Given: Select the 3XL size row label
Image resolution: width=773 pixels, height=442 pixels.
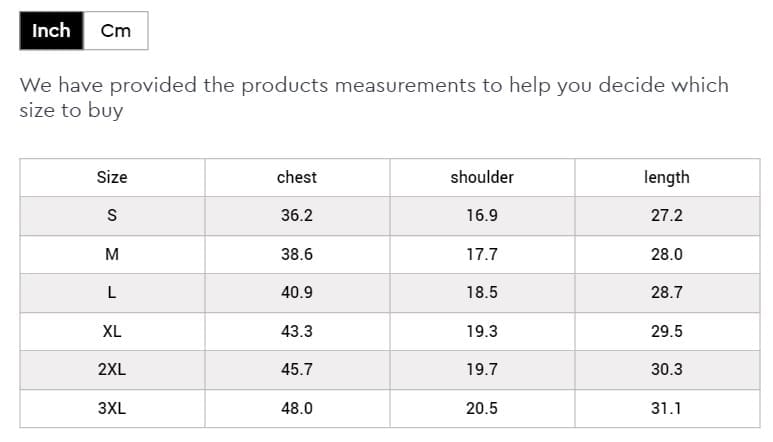Looking at the screenshot, I should [x=112, y=408].
